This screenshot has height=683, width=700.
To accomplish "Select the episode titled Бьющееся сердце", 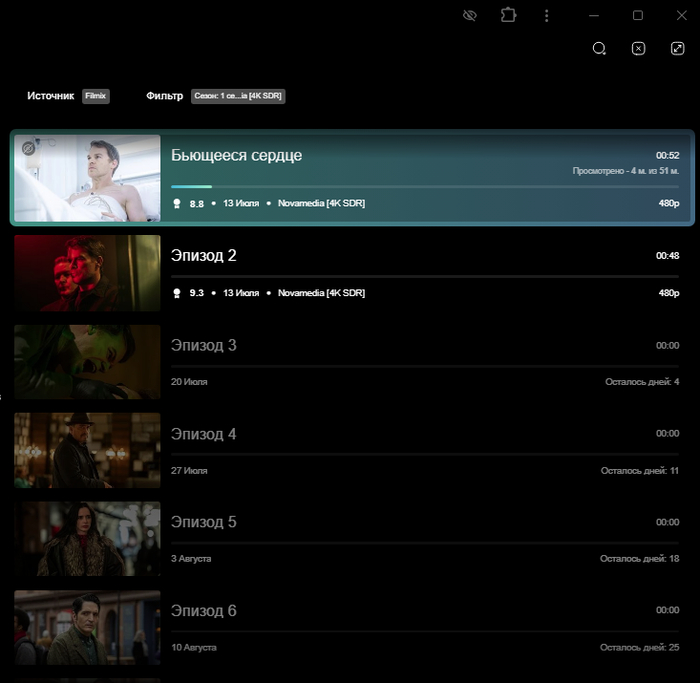I will pos(236,156).
